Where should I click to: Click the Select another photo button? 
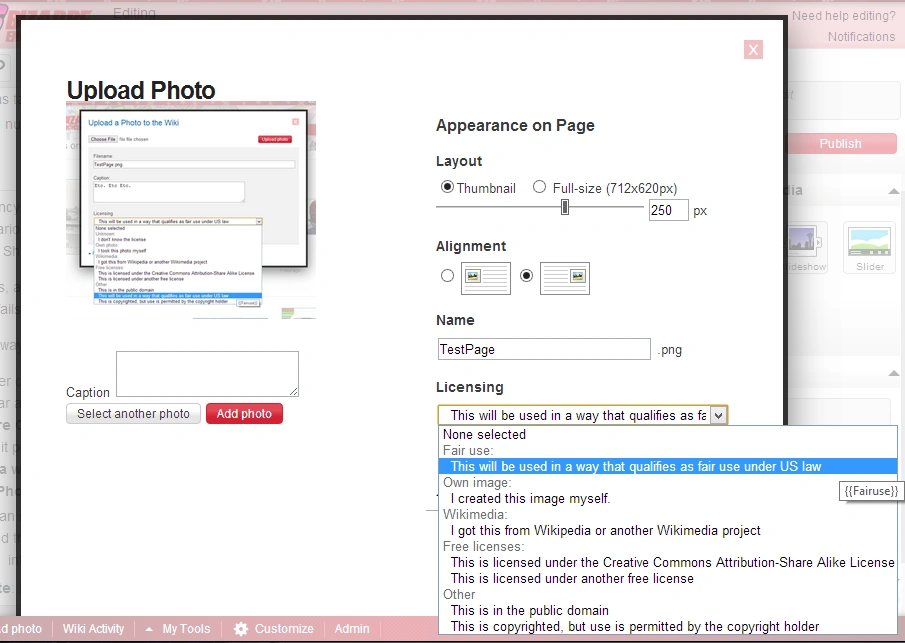click(x=133, y=414)
